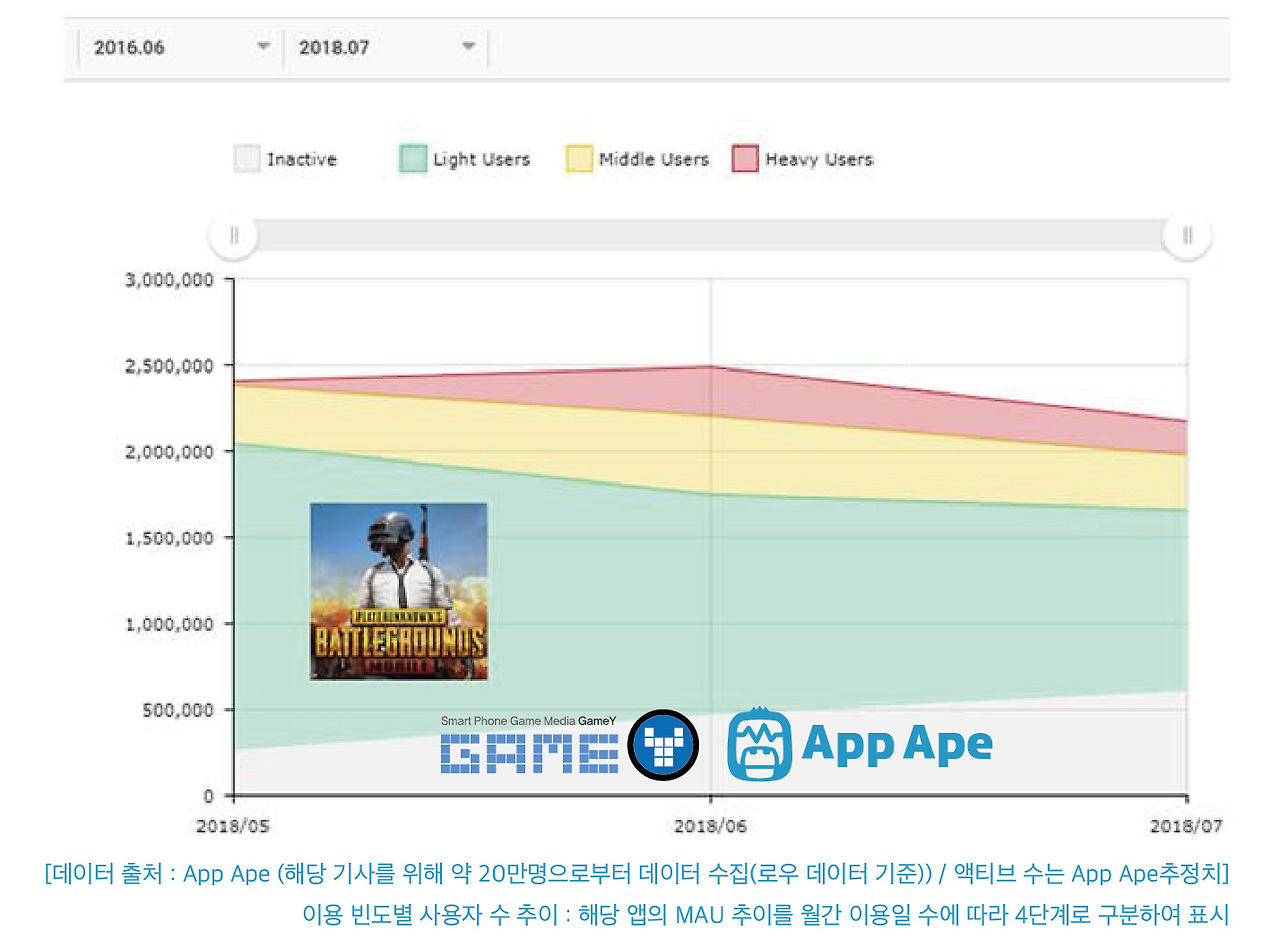Open the 2016.06 start date dropdown

click(178, 46)
